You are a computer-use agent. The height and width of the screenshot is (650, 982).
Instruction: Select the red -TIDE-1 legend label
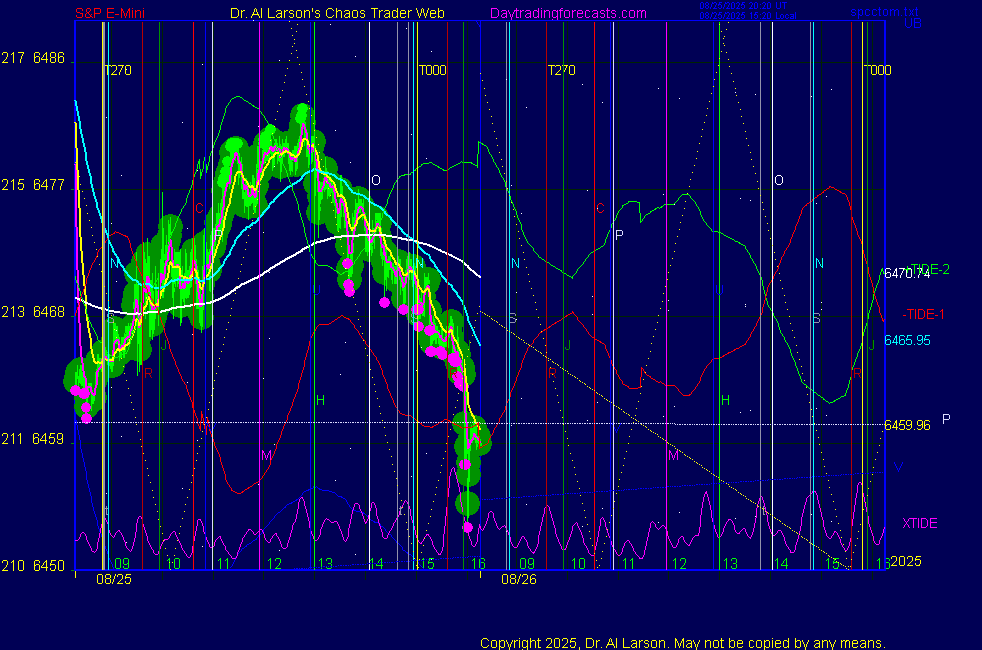923,314
